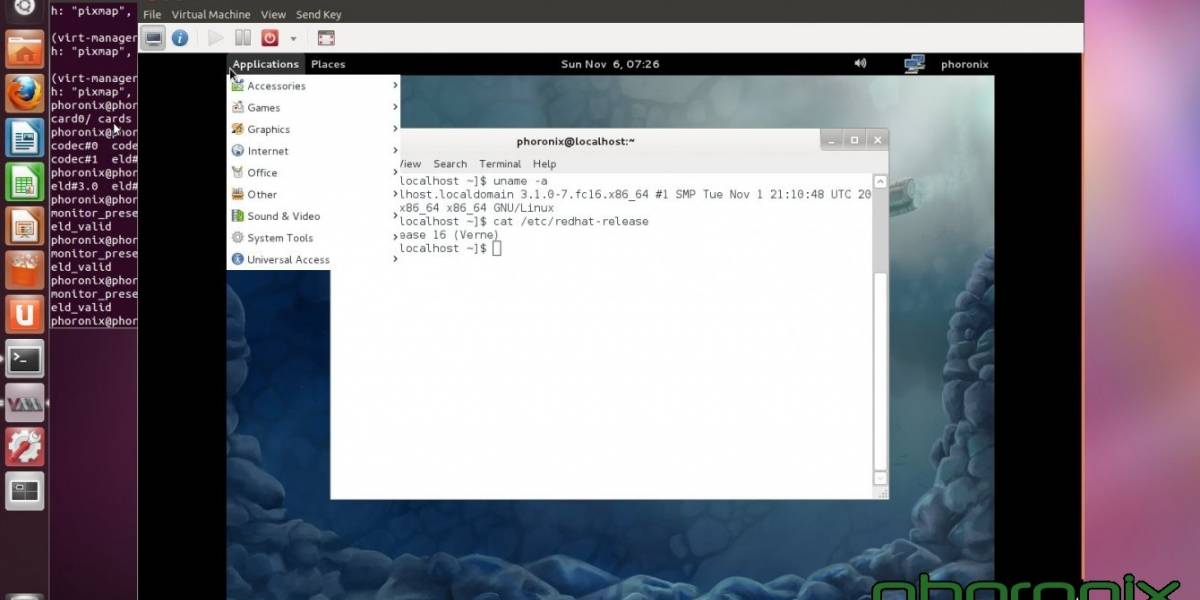Open the Terminal menu in terminal window

click(x=500, y=164)
